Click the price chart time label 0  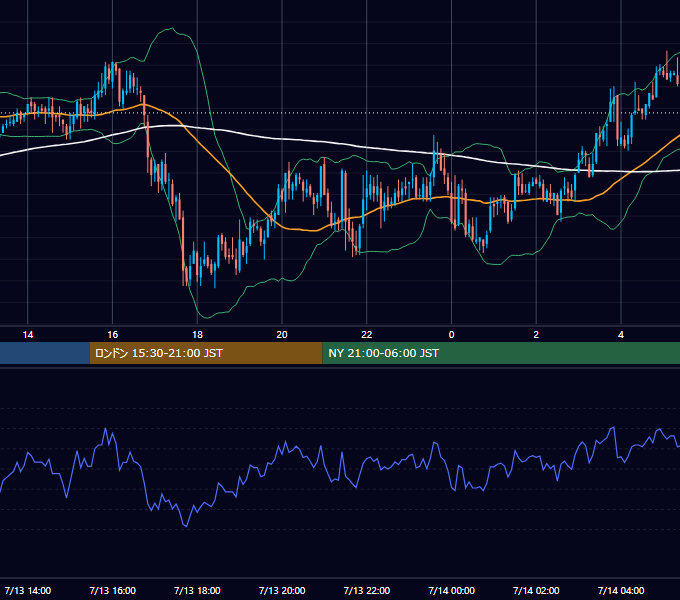point(451,335)
